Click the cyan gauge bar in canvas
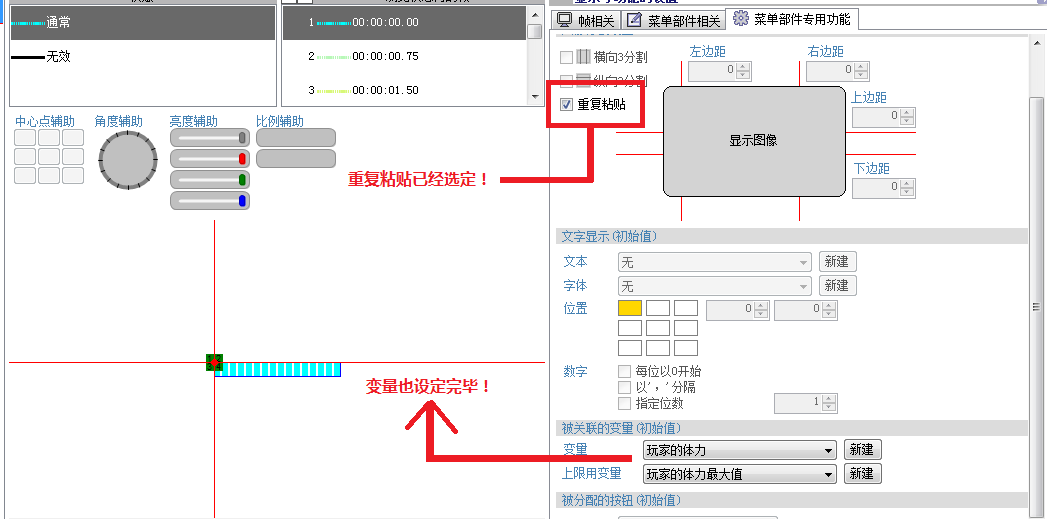The height and width of the screenshot is (519, 1047). coord(277,369)
